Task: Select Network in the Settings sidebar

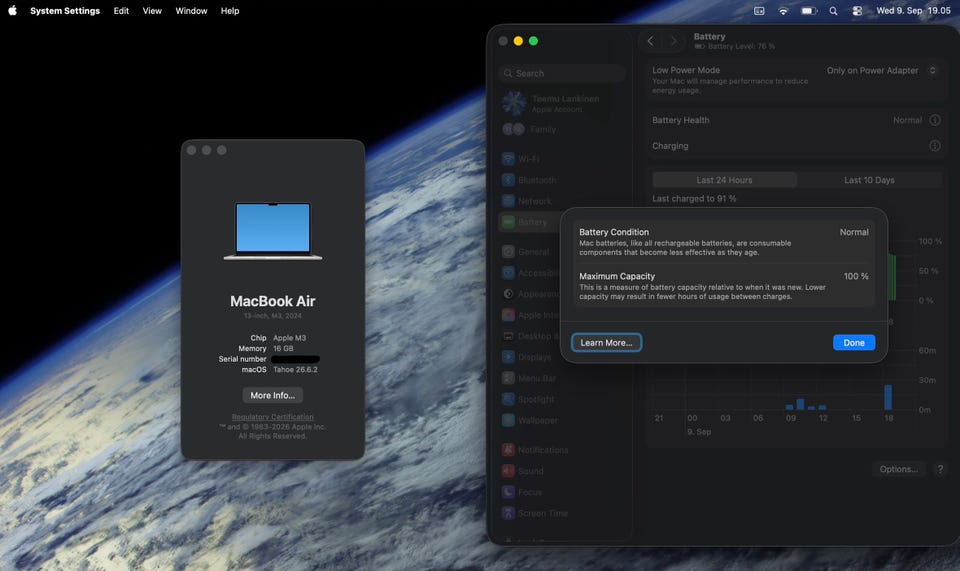Action: tap(561, 201)
